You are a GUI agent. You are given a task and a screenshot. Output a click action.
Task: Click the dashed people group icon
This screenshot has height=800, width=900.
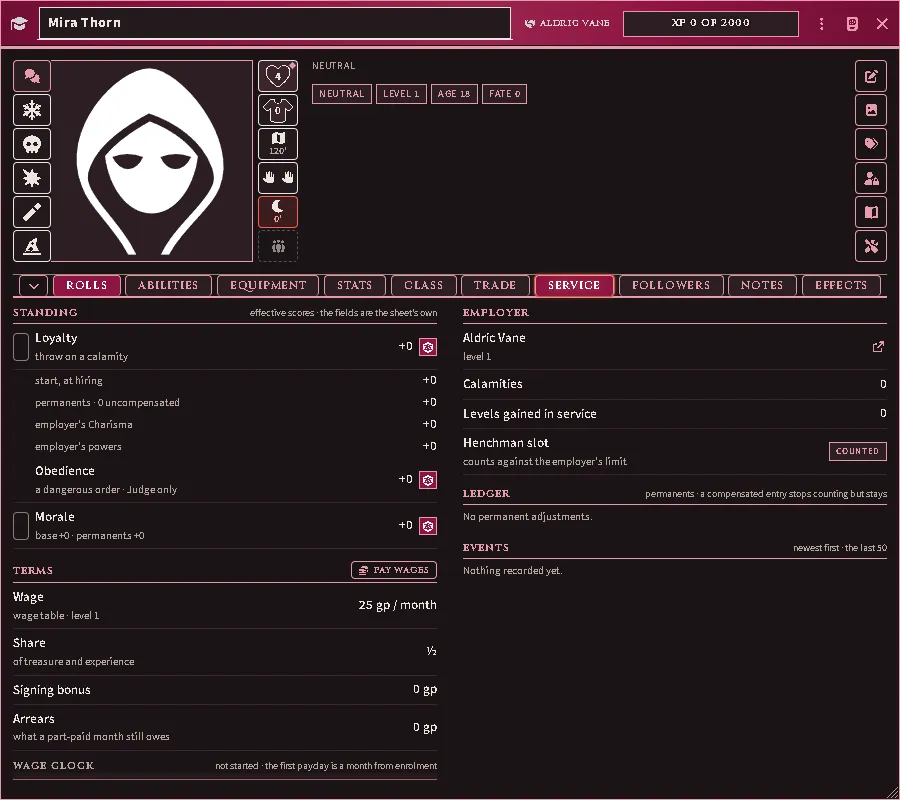[x=278, y=246]
